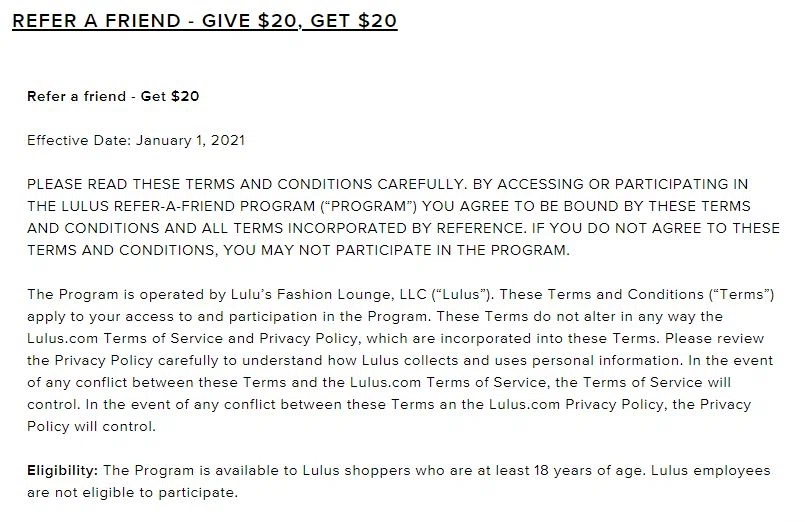Click the Effective Date line
Viewport: 805px width, 522px height.
click(x=135, y=140)
